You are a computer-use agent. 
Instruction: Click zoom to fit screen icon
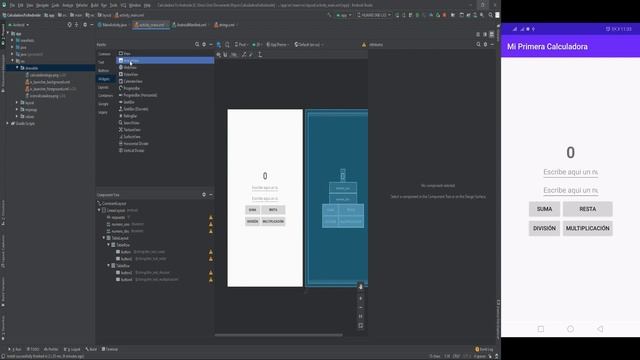(x=360, y=326)
